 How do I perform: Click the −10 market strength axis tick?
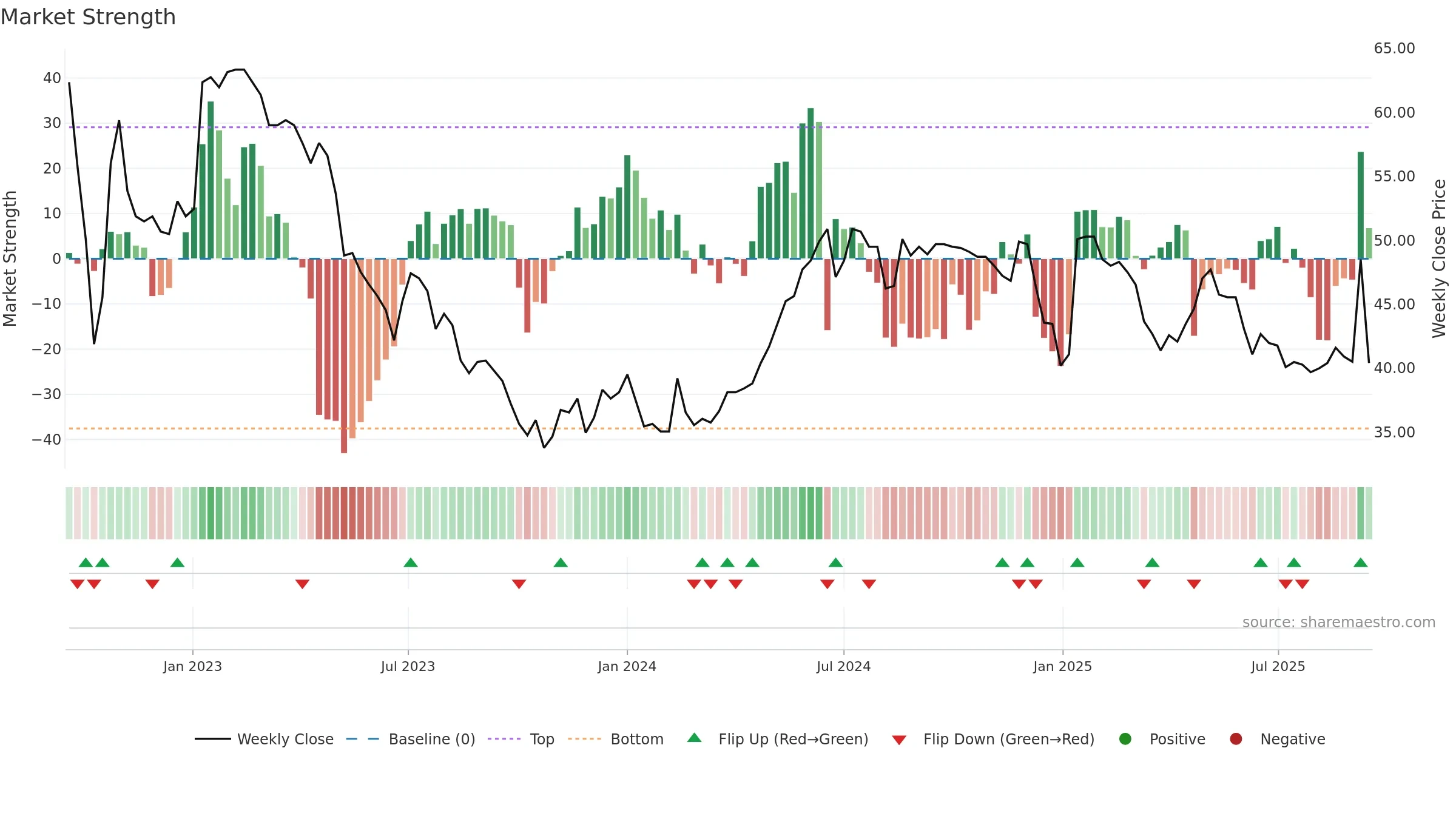pyautogui.click(x=46, y=303)
